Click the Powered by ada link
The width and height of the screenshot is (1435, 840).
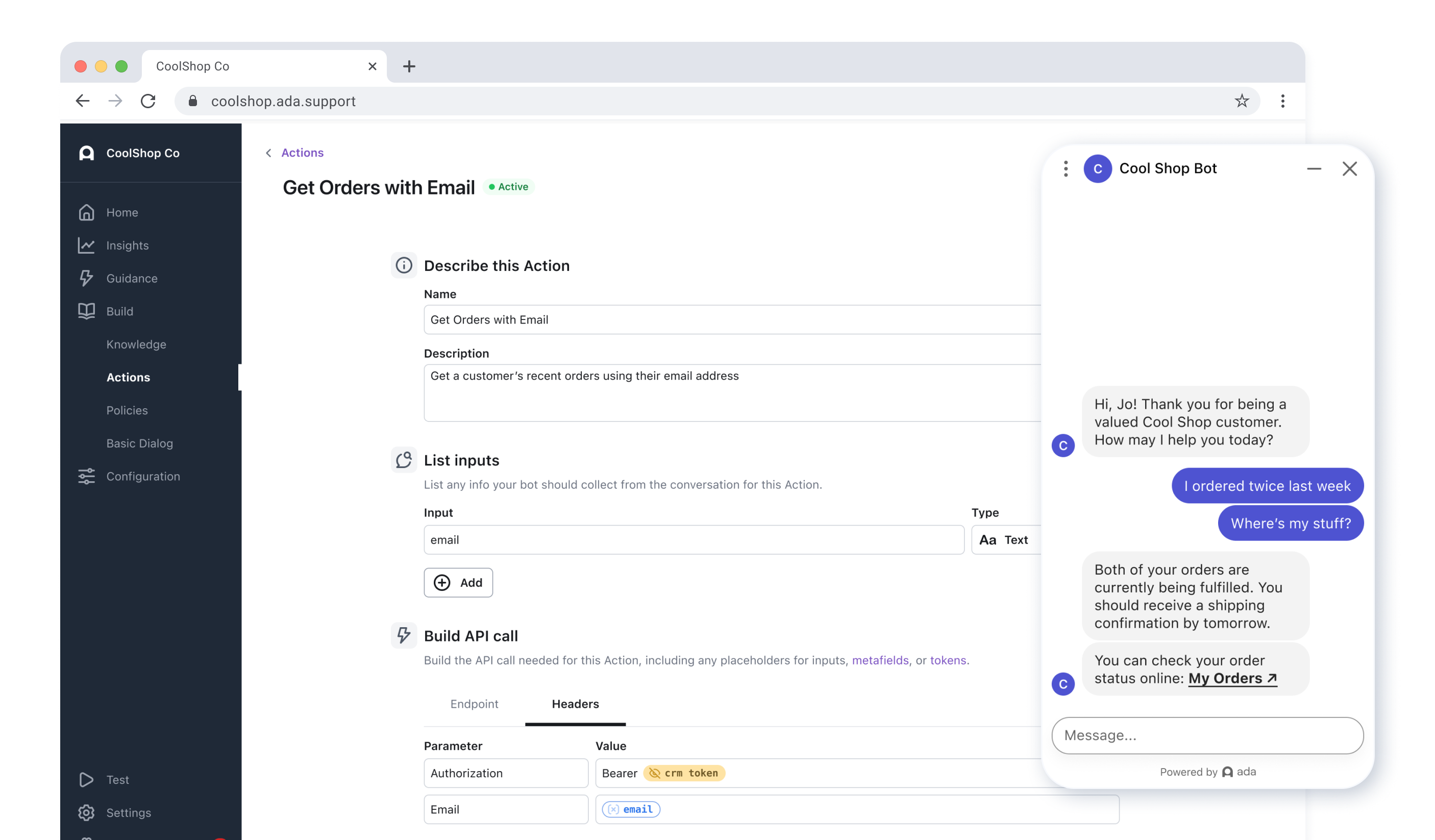point(1208,772)
